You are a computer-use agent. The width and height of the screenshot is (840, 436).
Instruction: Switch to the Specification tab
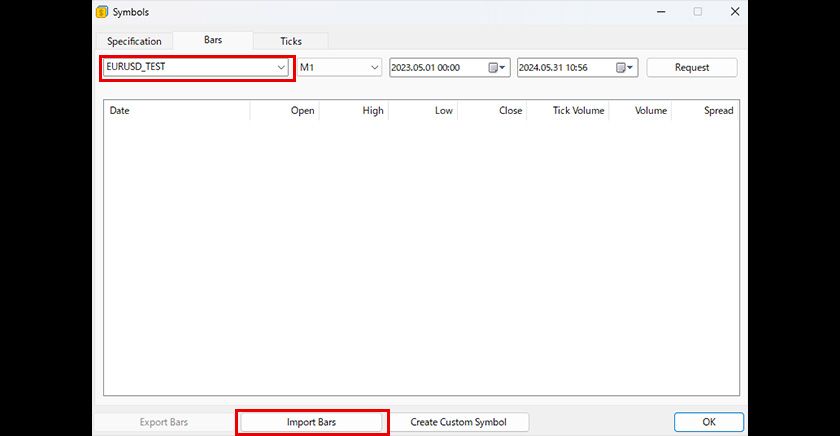pyautogui.click(x=134, y=41)
